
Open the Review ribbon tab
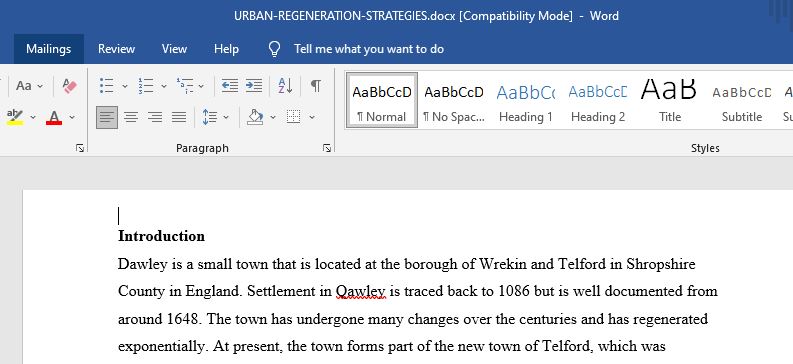pyautogui.click(x=116, y=49)
